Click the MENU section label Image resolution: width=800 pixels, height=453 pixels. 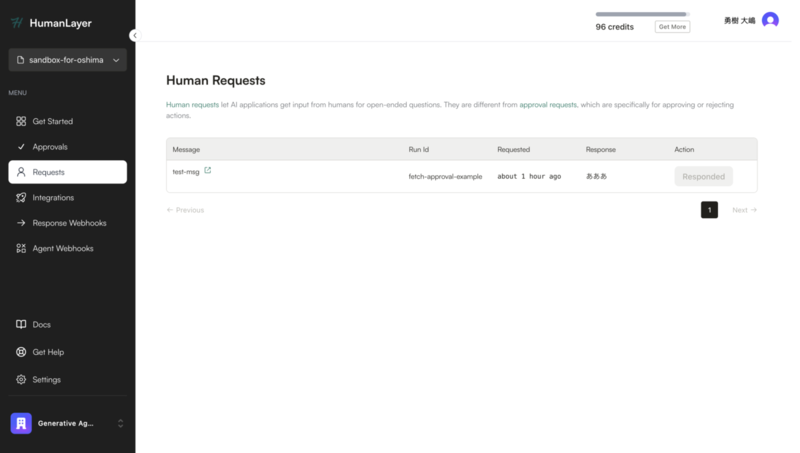pos(17,93)
